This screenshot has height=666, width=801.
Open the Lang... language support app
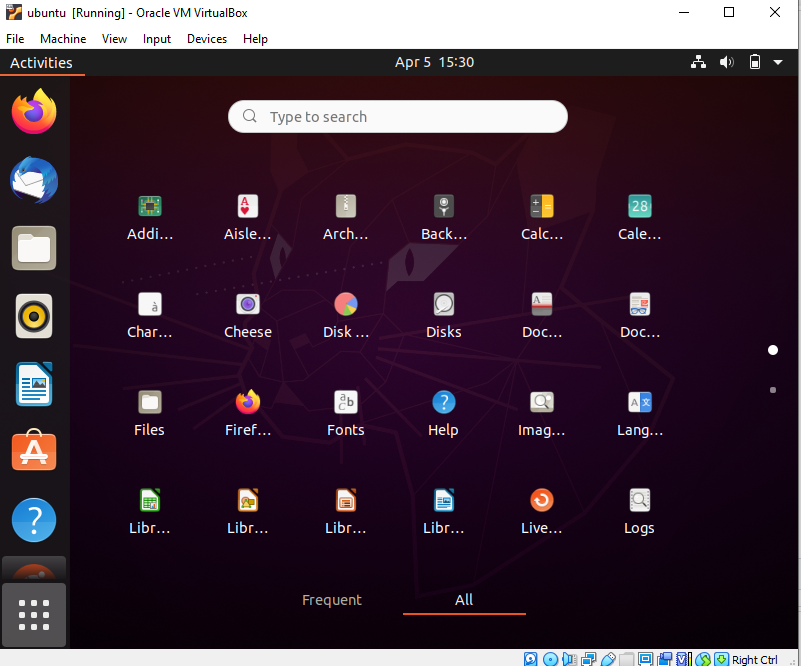(x=640, y=414)
